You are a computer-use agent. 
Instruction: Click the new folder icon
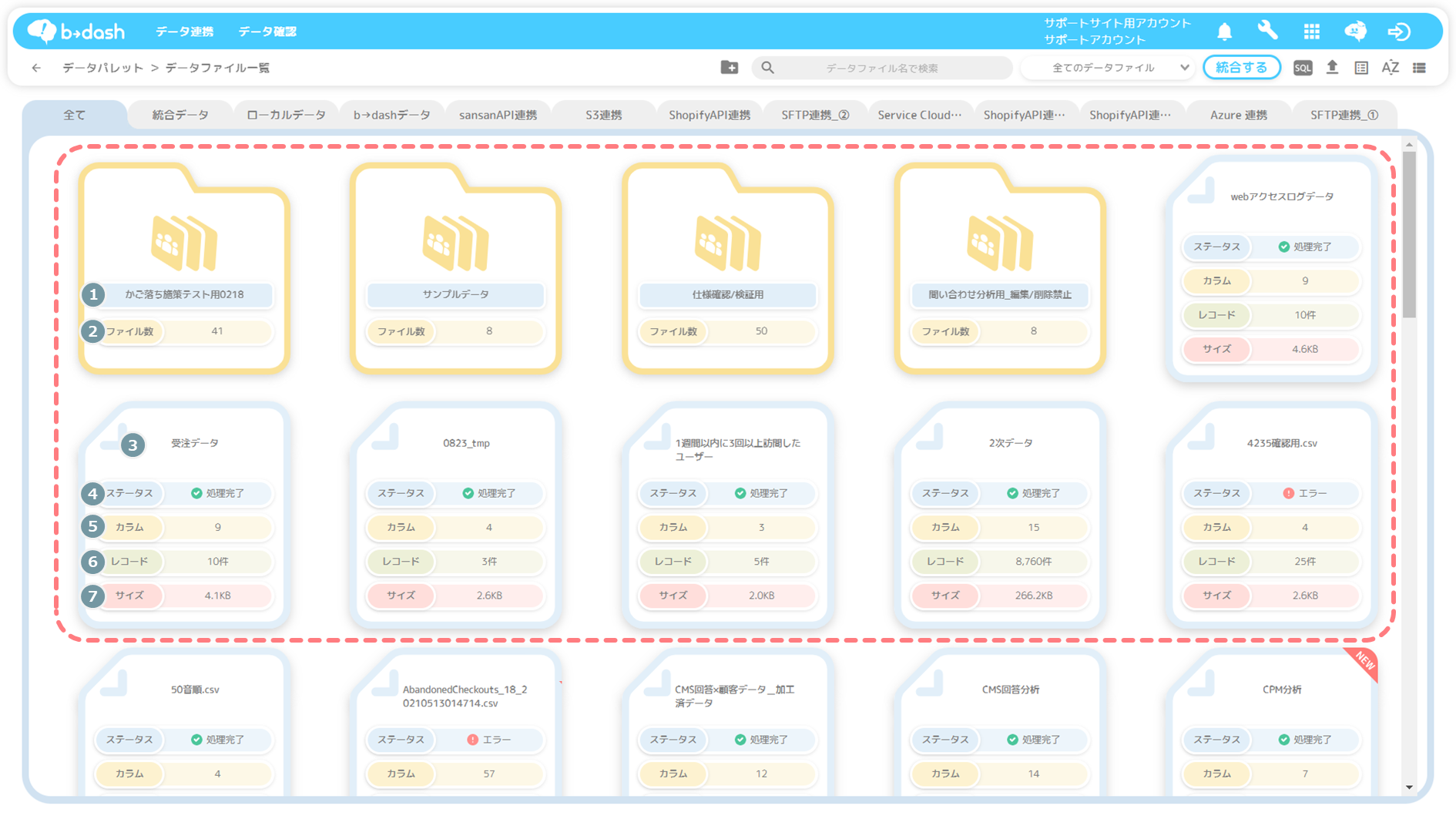(x=729, y=68)
